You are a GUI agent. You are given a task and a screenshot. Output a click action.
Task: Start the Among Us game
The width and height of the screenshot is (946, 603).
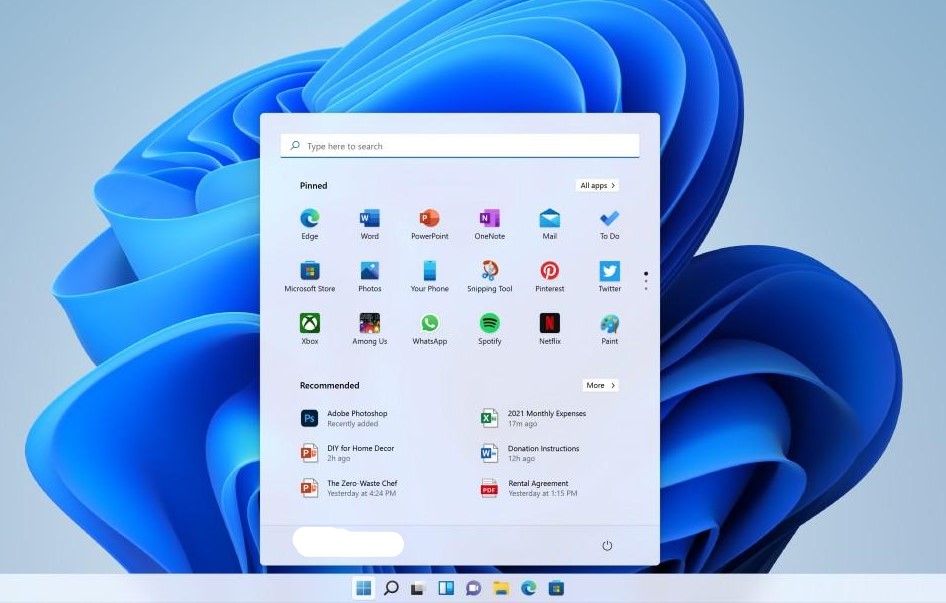[369, 329]
